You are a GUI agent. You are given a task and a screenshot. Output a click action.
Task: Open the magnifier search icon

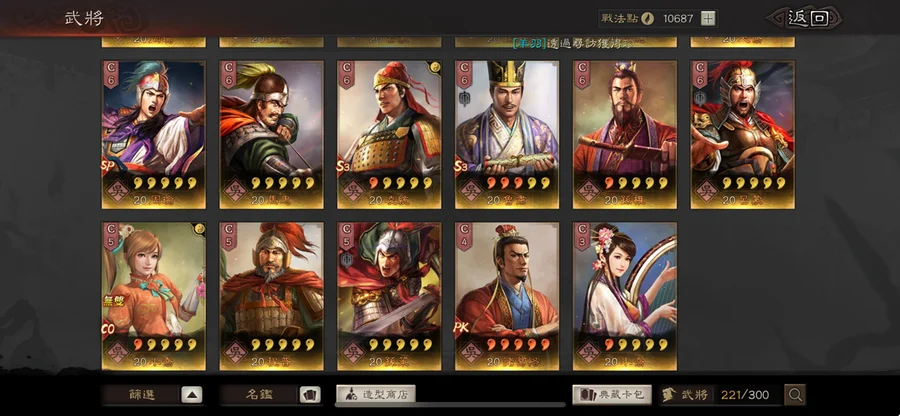point(795,395)
